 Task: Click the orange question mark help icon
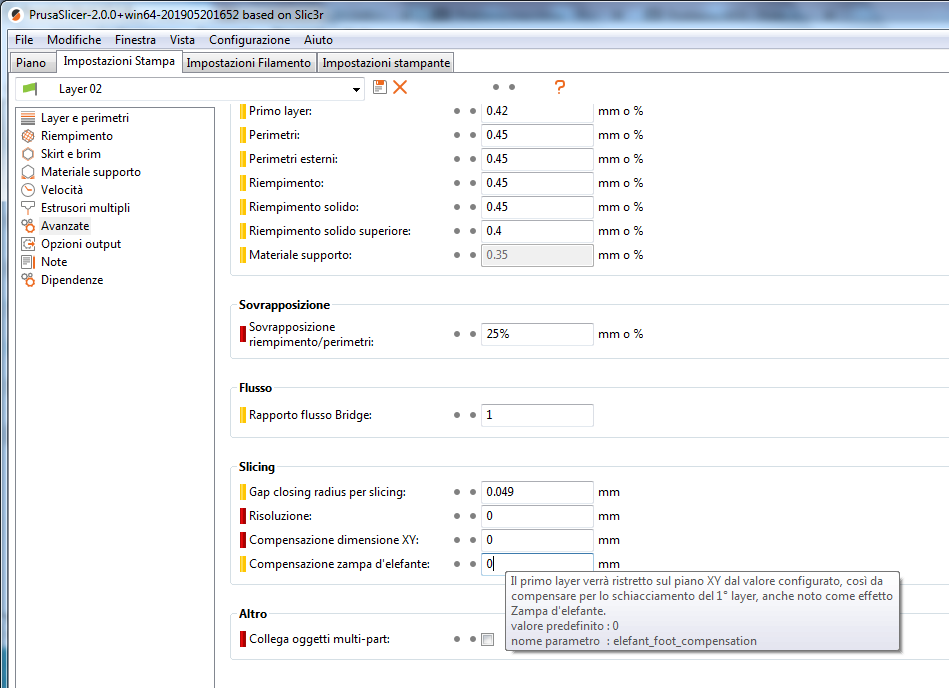[560, 87]
